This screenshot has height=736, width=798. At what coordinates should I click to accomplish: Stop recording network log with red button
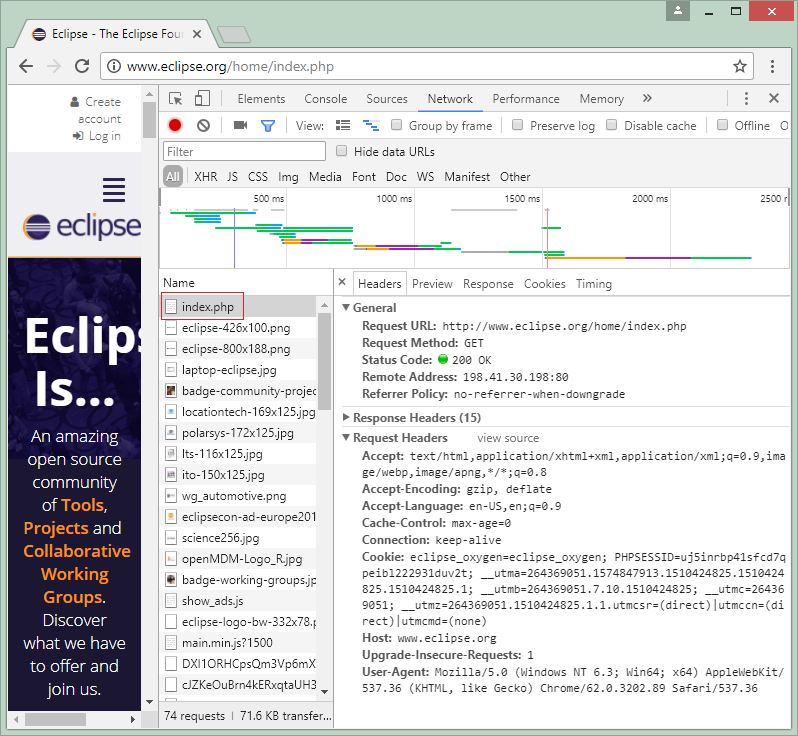[x=175, y=125]
